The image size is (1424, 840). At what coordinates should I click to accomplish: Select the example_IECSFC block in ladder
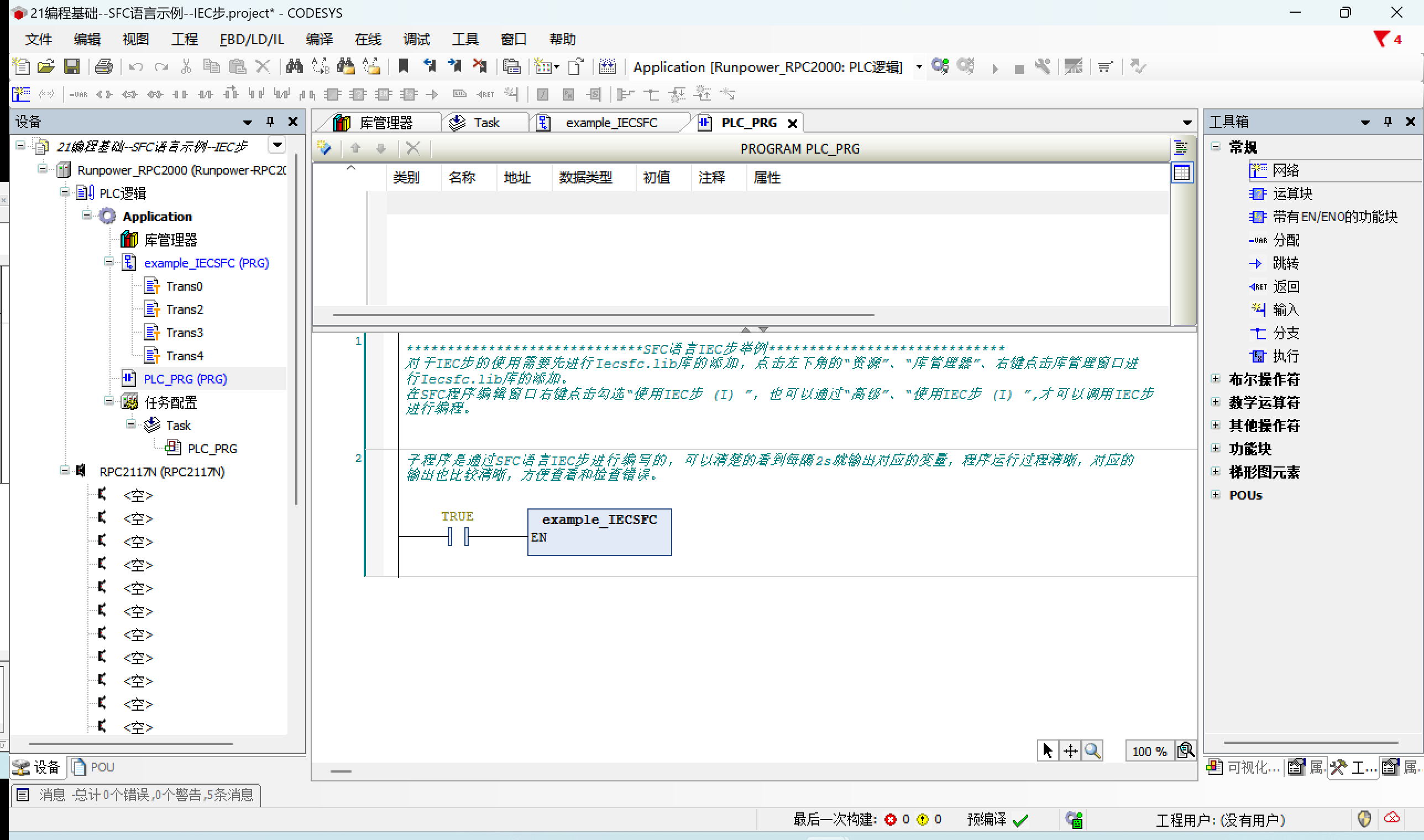click(599, 532)
